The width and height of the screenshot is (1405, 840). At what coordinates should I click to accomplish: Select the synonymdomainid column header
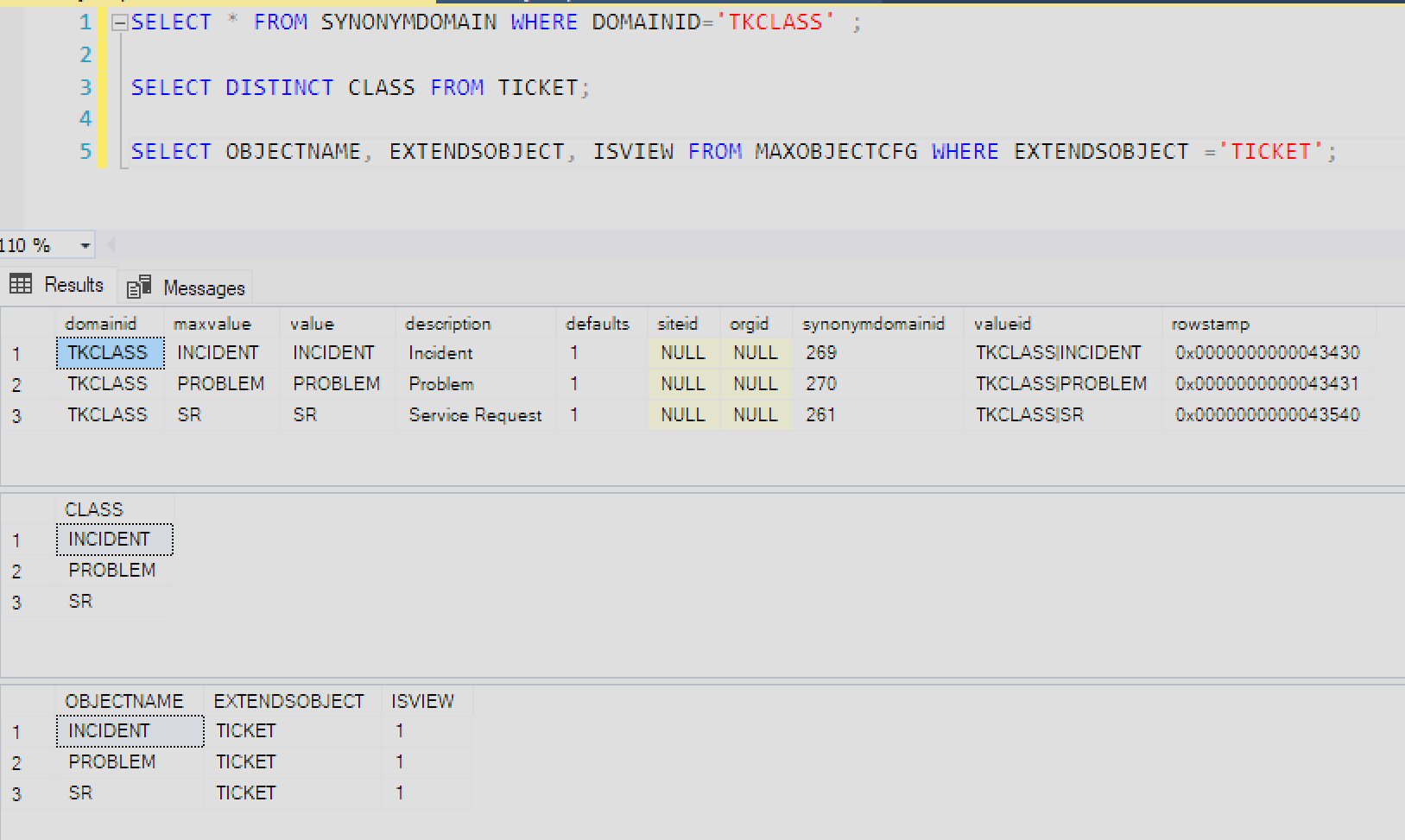pos(873,324)
